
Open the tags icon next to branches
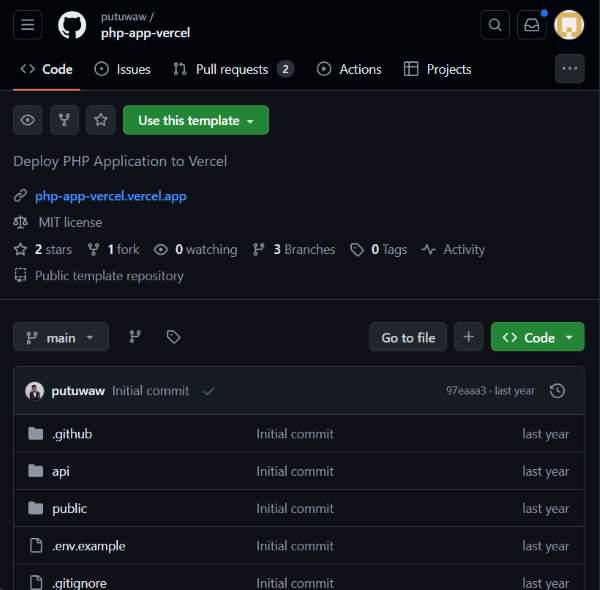coord(173,337)
